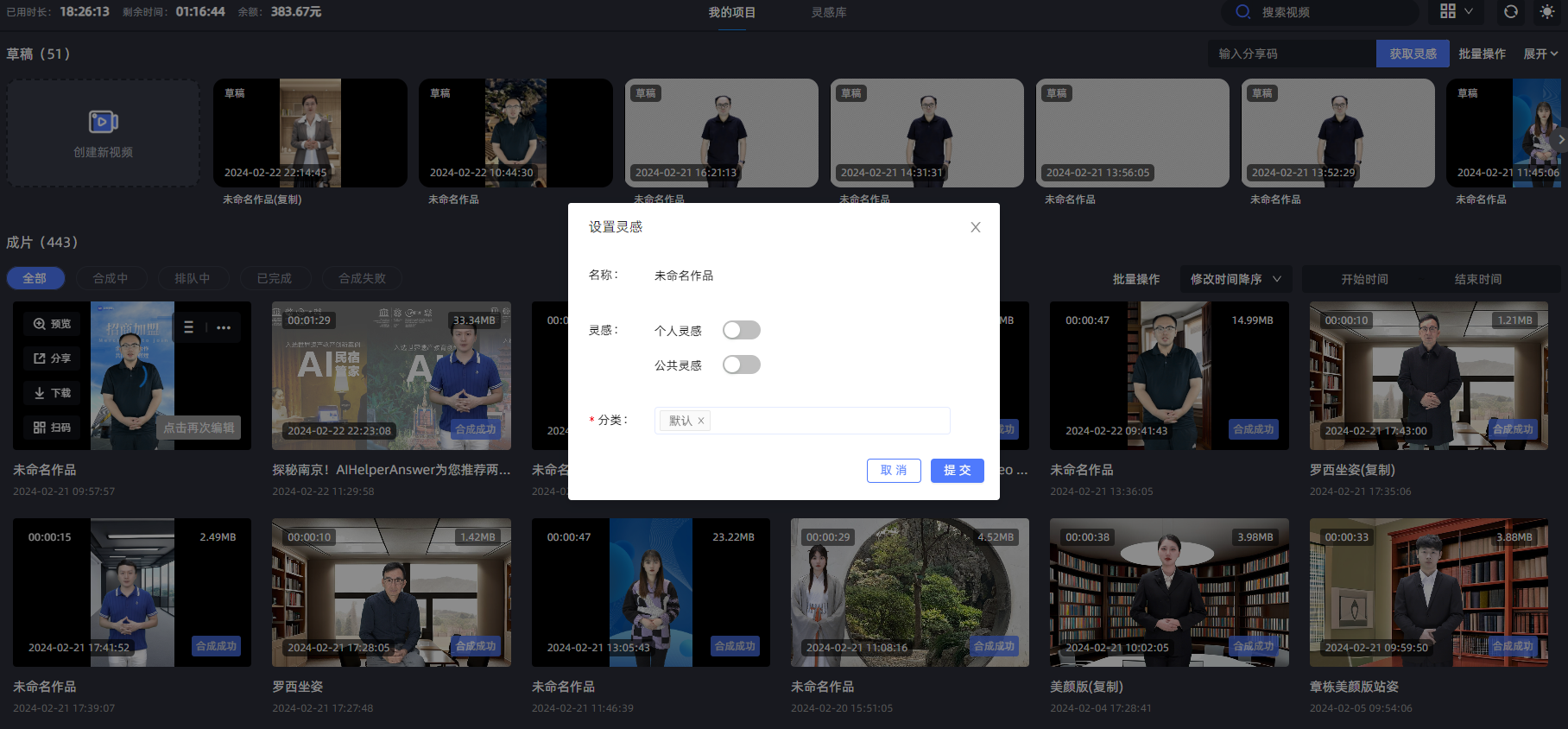1568x729 pixels.
Task: Open draft thumbnail dated 2024-02-21 16:21:13
Action: point(721,133)
